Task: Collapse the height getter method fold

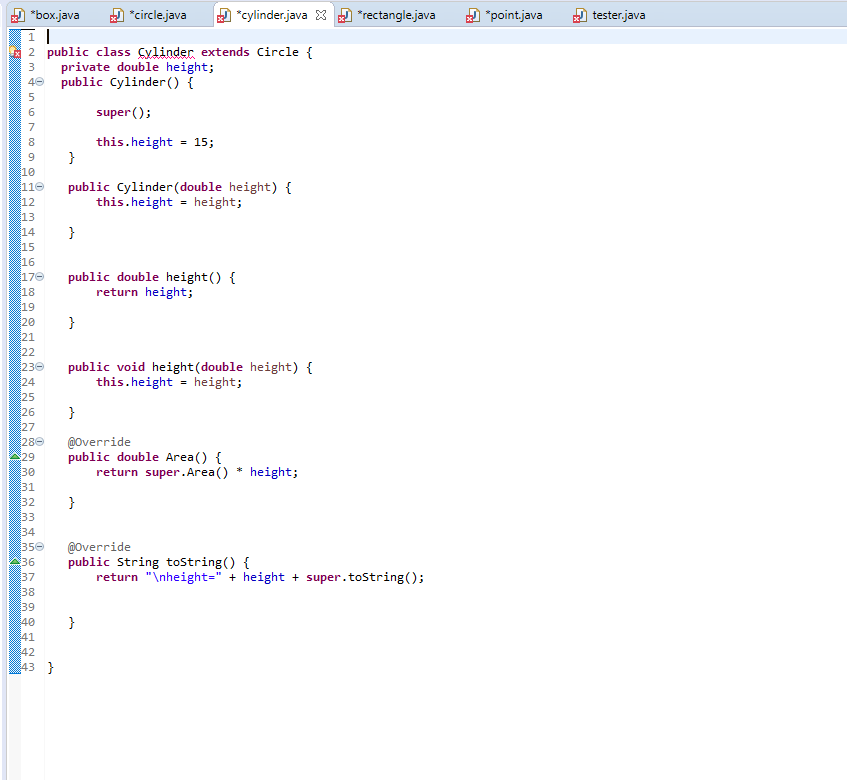Action: pos(37,276)
